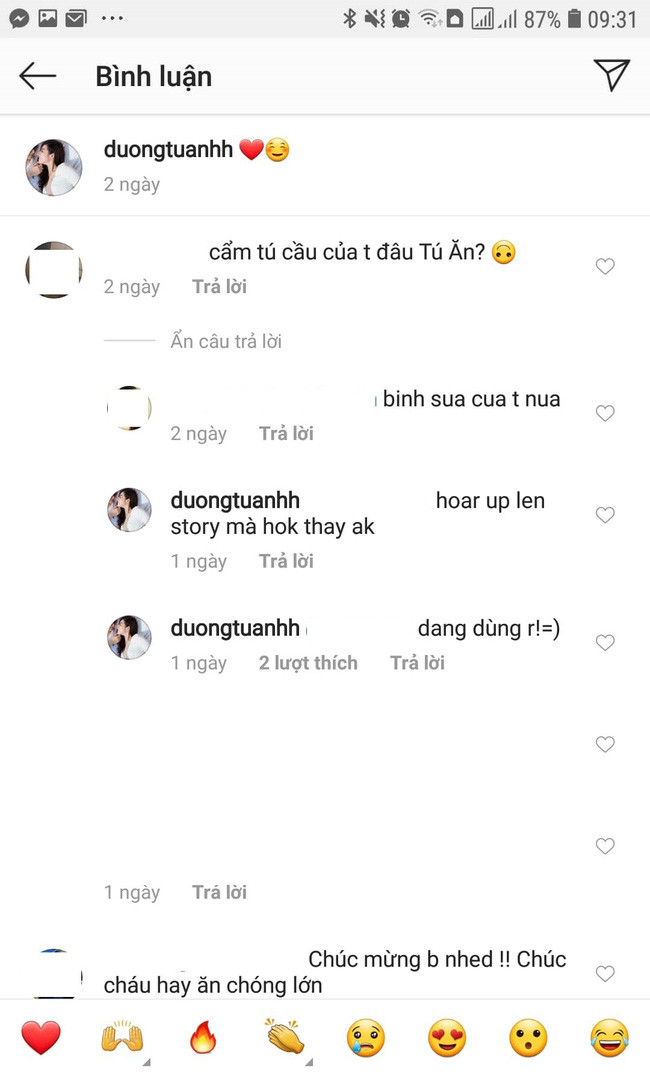650x1074 pixels.
Task: Select the fire emoji shortcut
Action: [x=203, y=1038]
